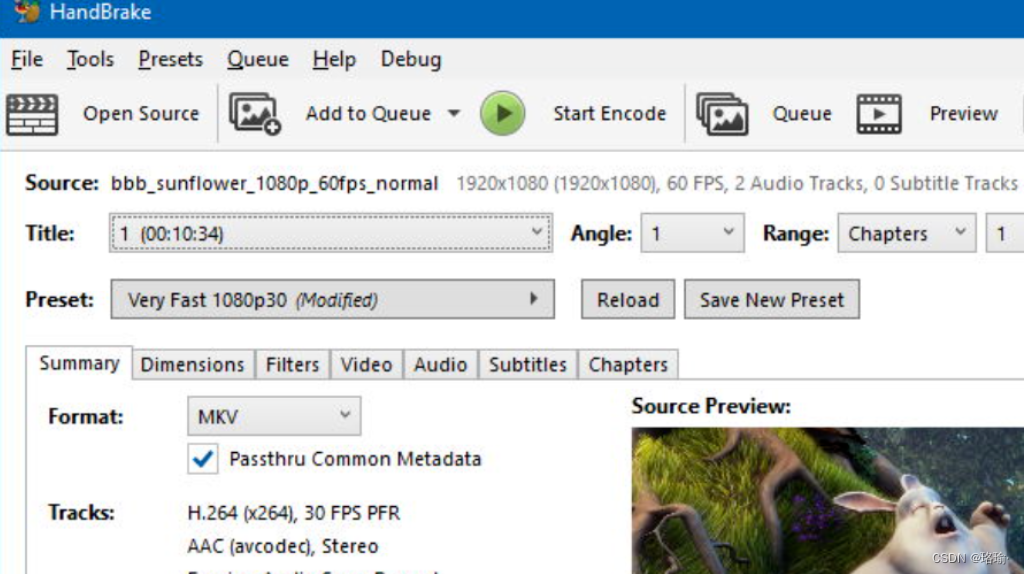Click the Start Encode label
Image resolution: width=1025 pixels, height=574 pixels.
[610, 114]
